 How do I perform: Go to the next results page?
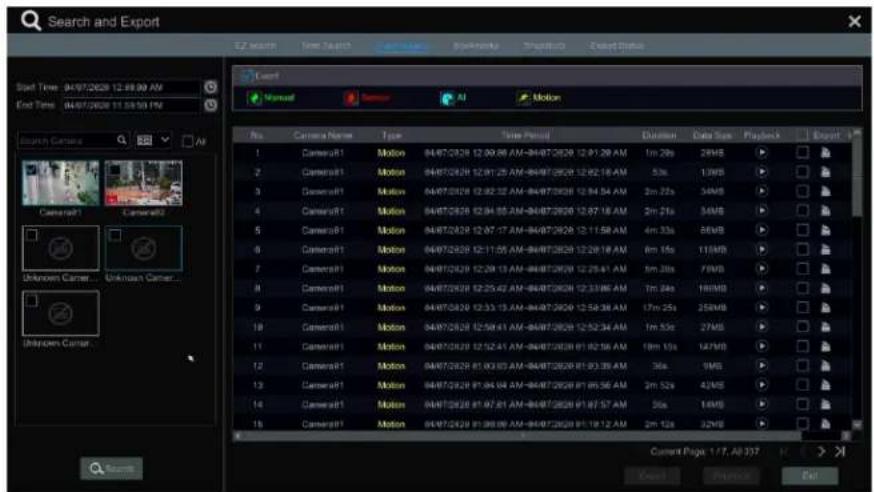point(821,451)
